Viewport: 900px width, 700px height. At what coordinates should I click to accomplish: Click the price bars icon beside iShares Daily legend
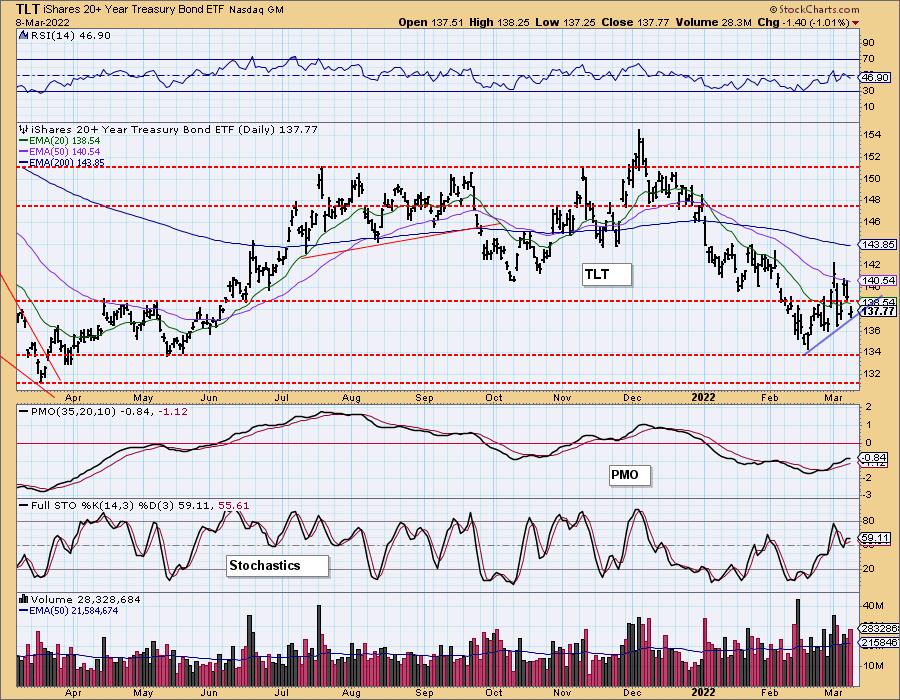coord(24,129)
